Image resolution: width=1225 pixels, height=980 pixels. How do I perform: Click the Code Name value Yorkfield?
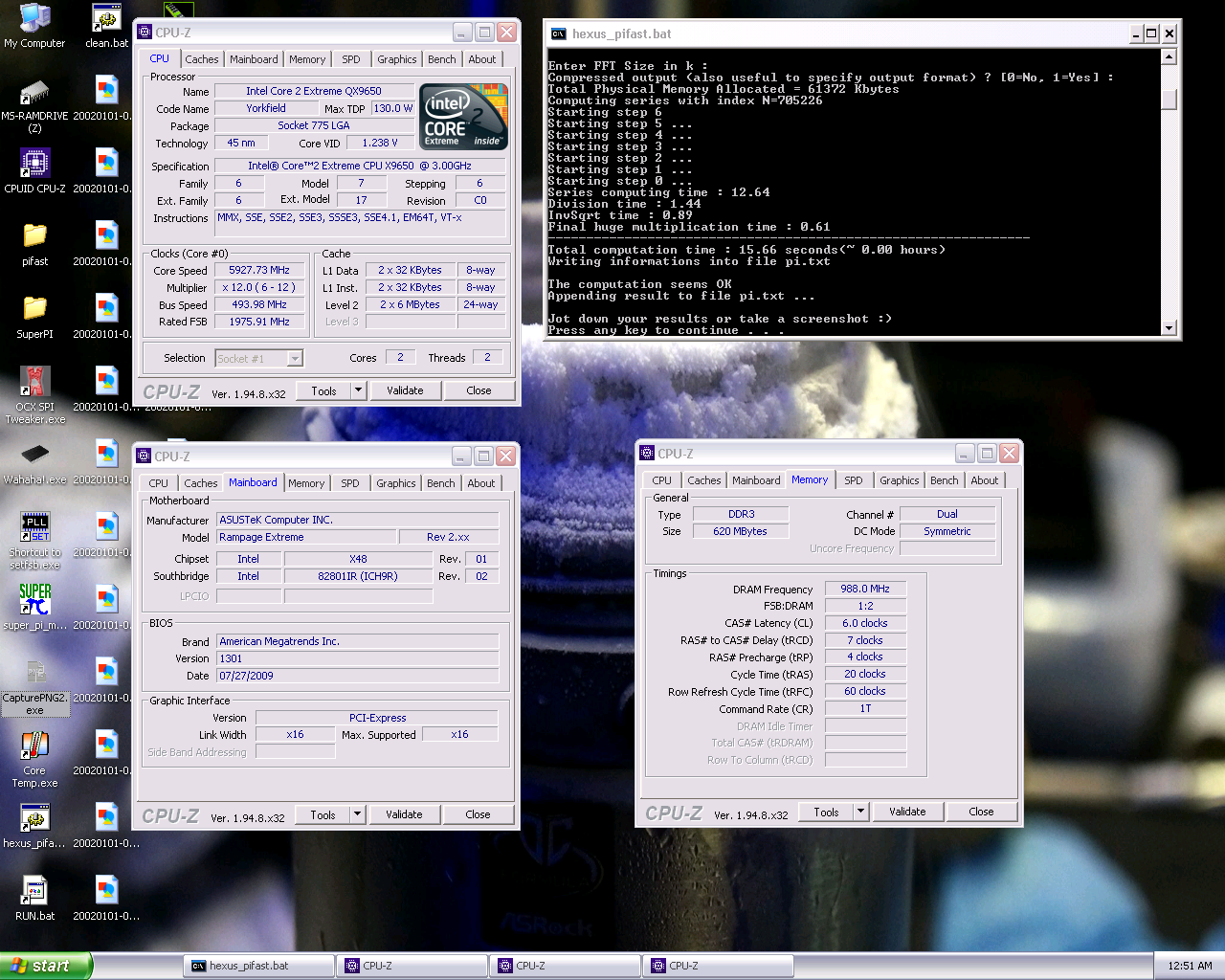(266, 108)
